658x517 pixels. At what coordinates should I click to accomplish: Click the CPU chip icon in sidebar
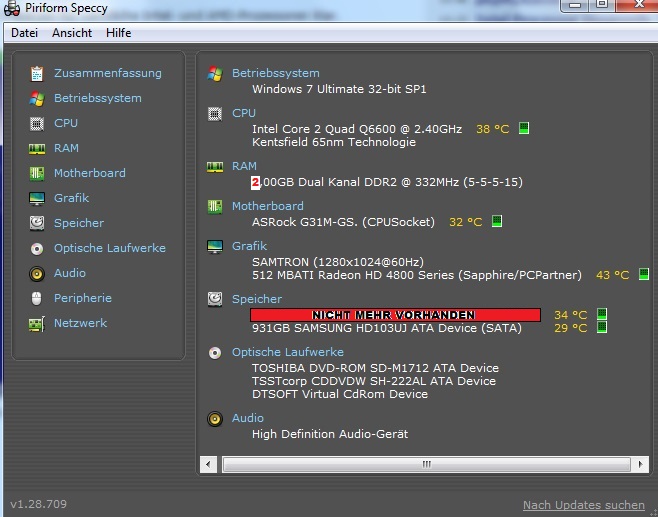tap(37, 124)
